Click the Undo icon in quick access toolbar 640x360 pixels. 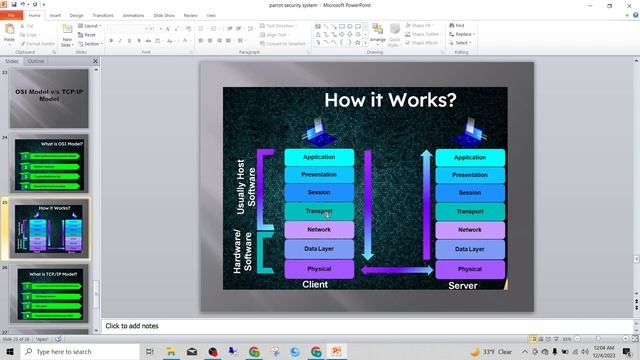point(23,4)
